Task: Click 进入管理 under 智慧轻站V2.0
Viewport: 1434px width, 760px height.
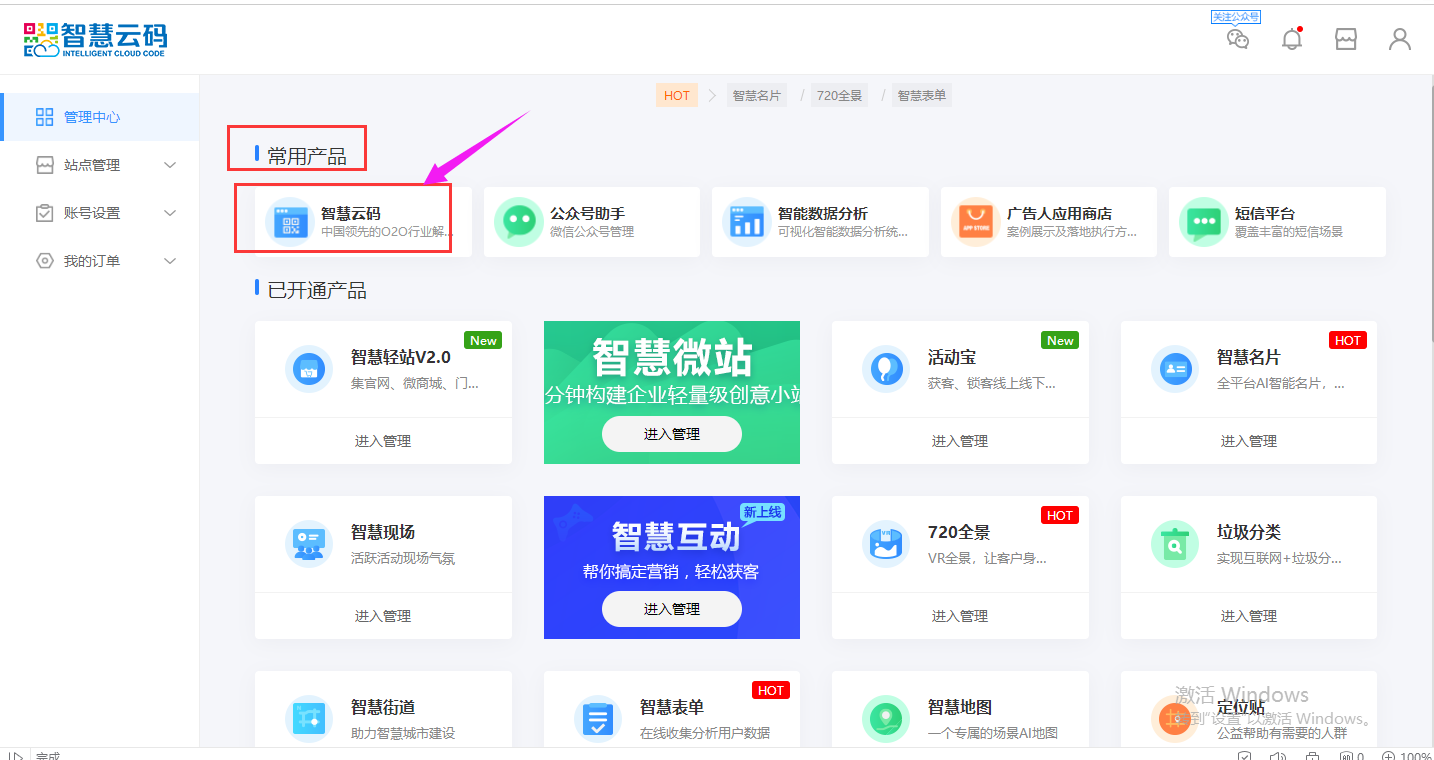Action: coord(383,441)
